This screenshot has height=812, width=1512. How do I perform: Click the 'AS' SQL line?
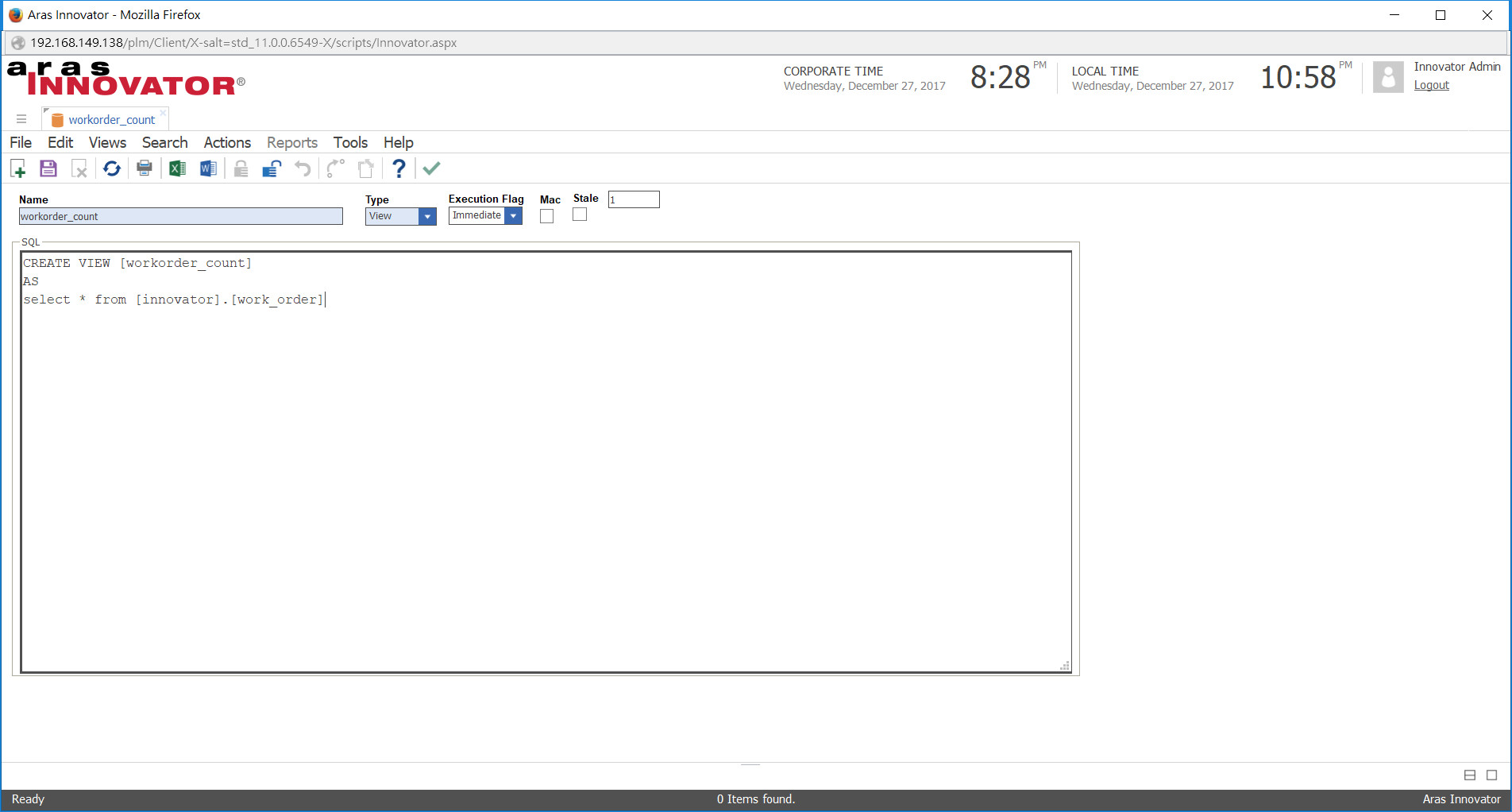pos(31,281)
